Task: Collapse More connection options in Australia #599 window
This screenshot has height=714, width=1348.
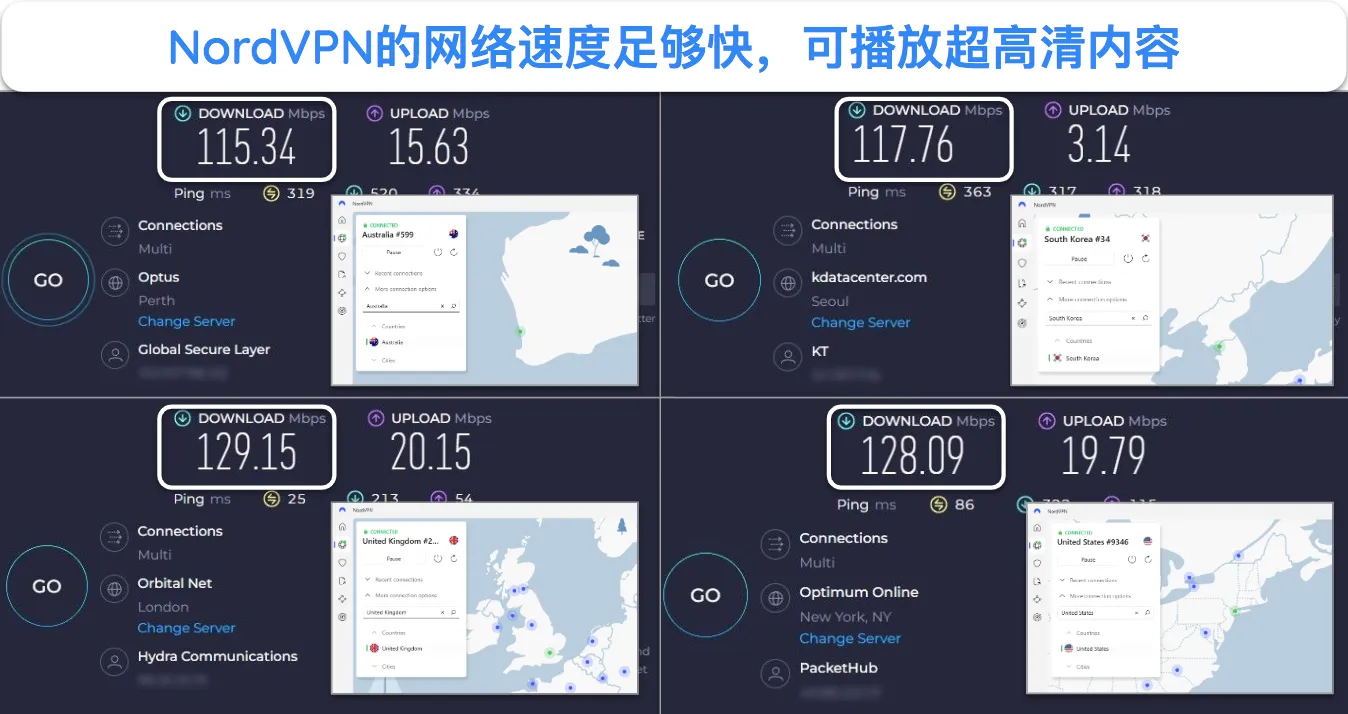Action: point(400,289)
